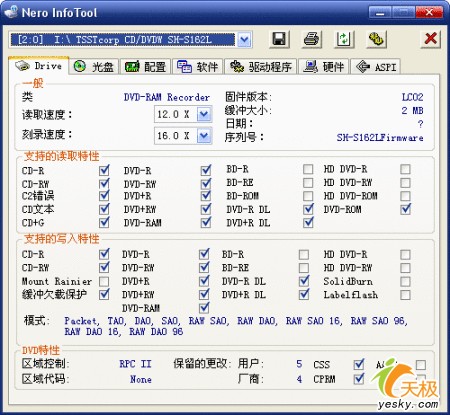This screenshot has height=415, width=450.
Task: Toggle the SolidBurn write checkbox
Action: pos(406,281)
